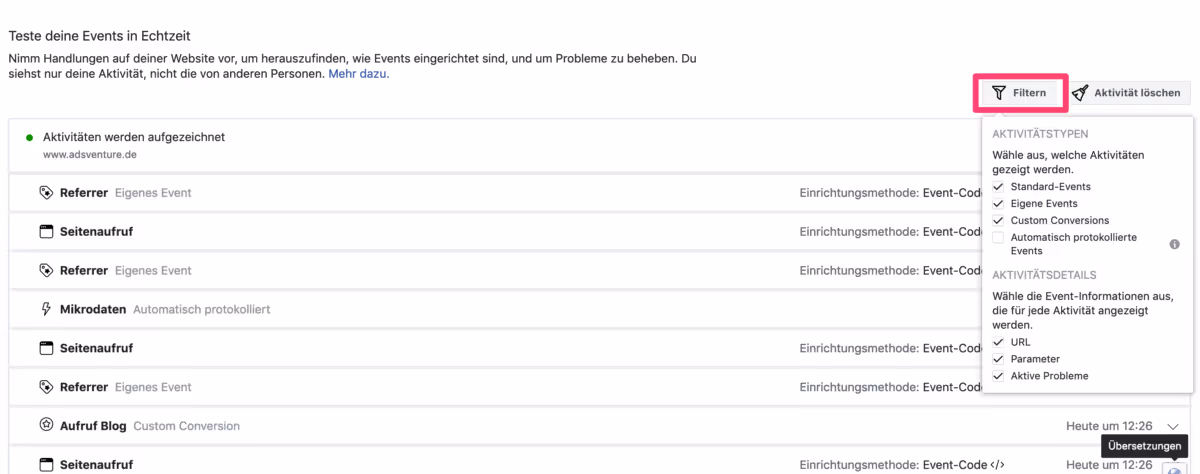Click the star icon of Aufruf Blog

click(45, 426)
